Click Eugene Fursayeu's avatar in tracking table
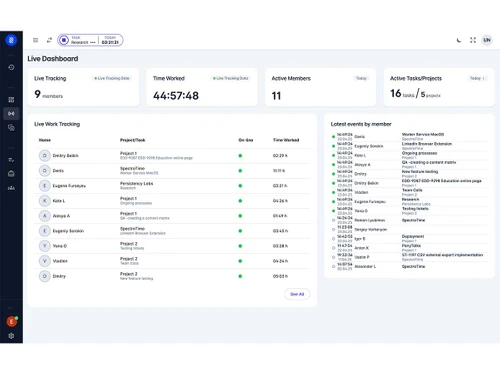Screen dimensions: 500x375 [x=45, y=186]
